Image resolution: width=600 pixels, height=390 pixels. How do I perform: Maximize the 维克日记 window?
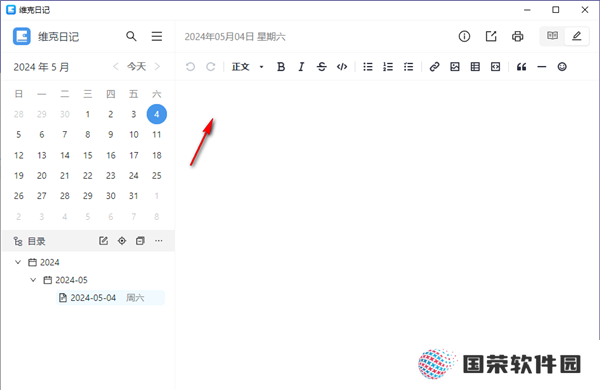556,10
